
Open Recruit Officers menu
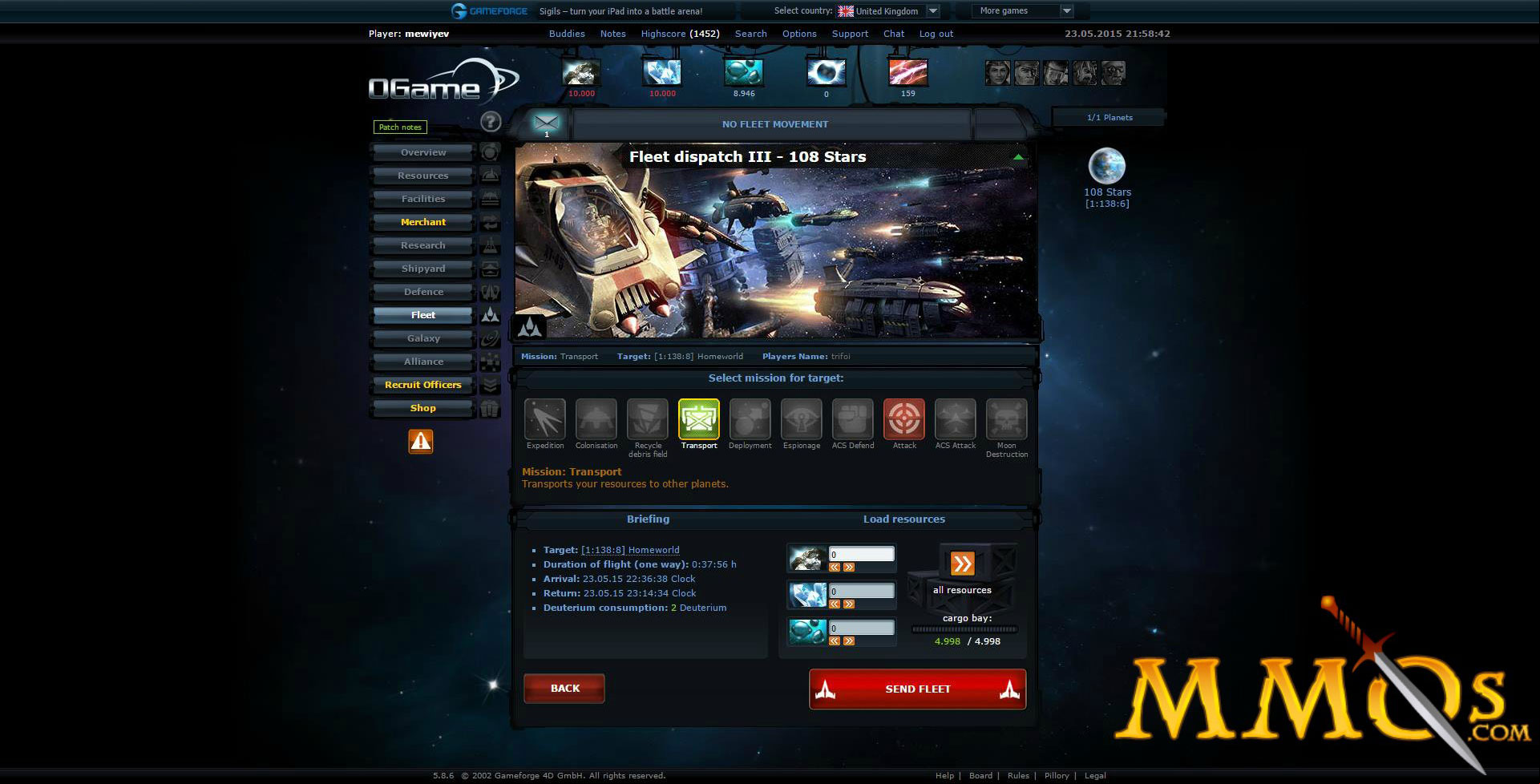tap(423, 385)
